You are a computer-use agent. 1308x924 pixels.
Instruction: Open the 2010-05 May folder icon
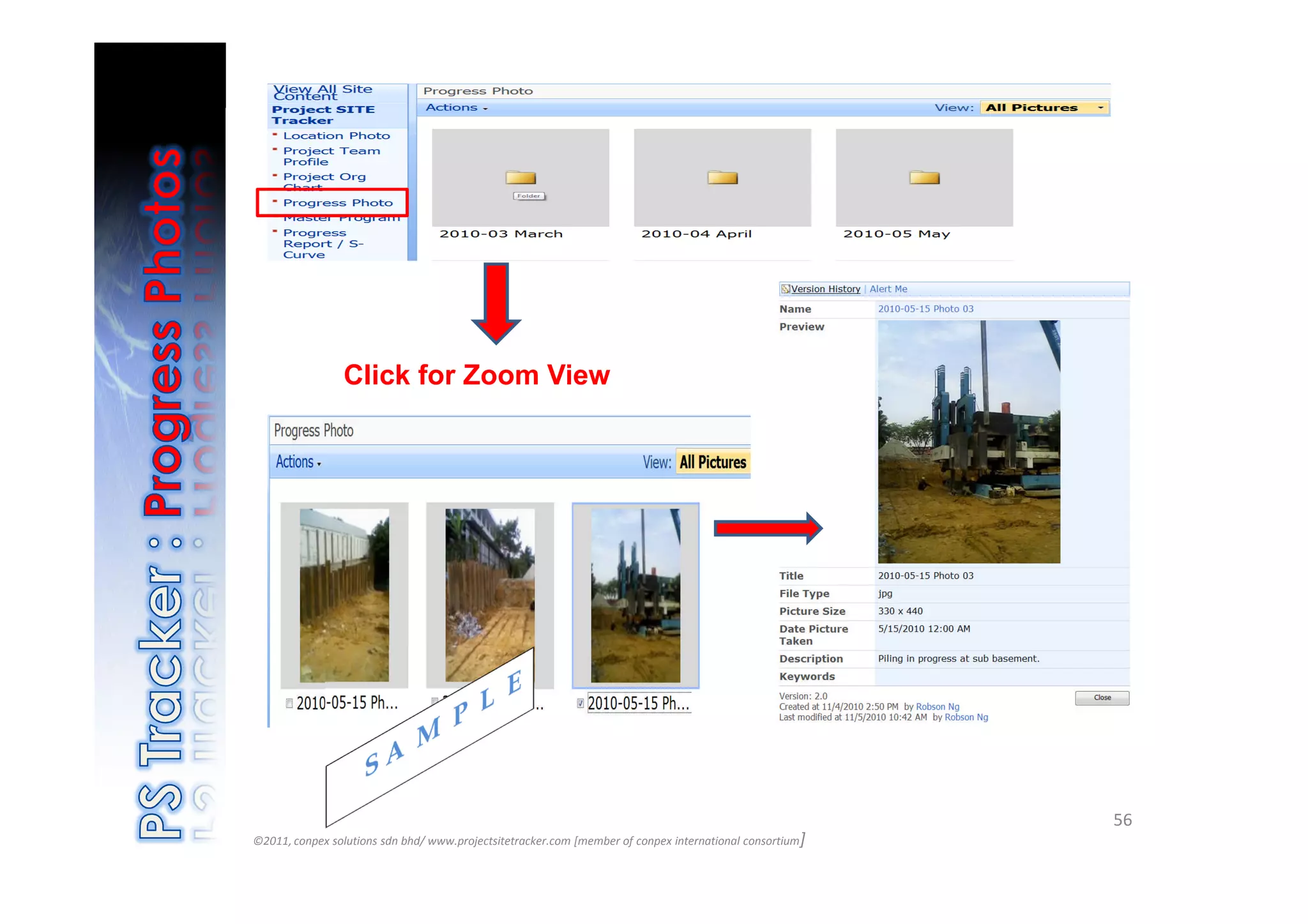tap(924, 178)
